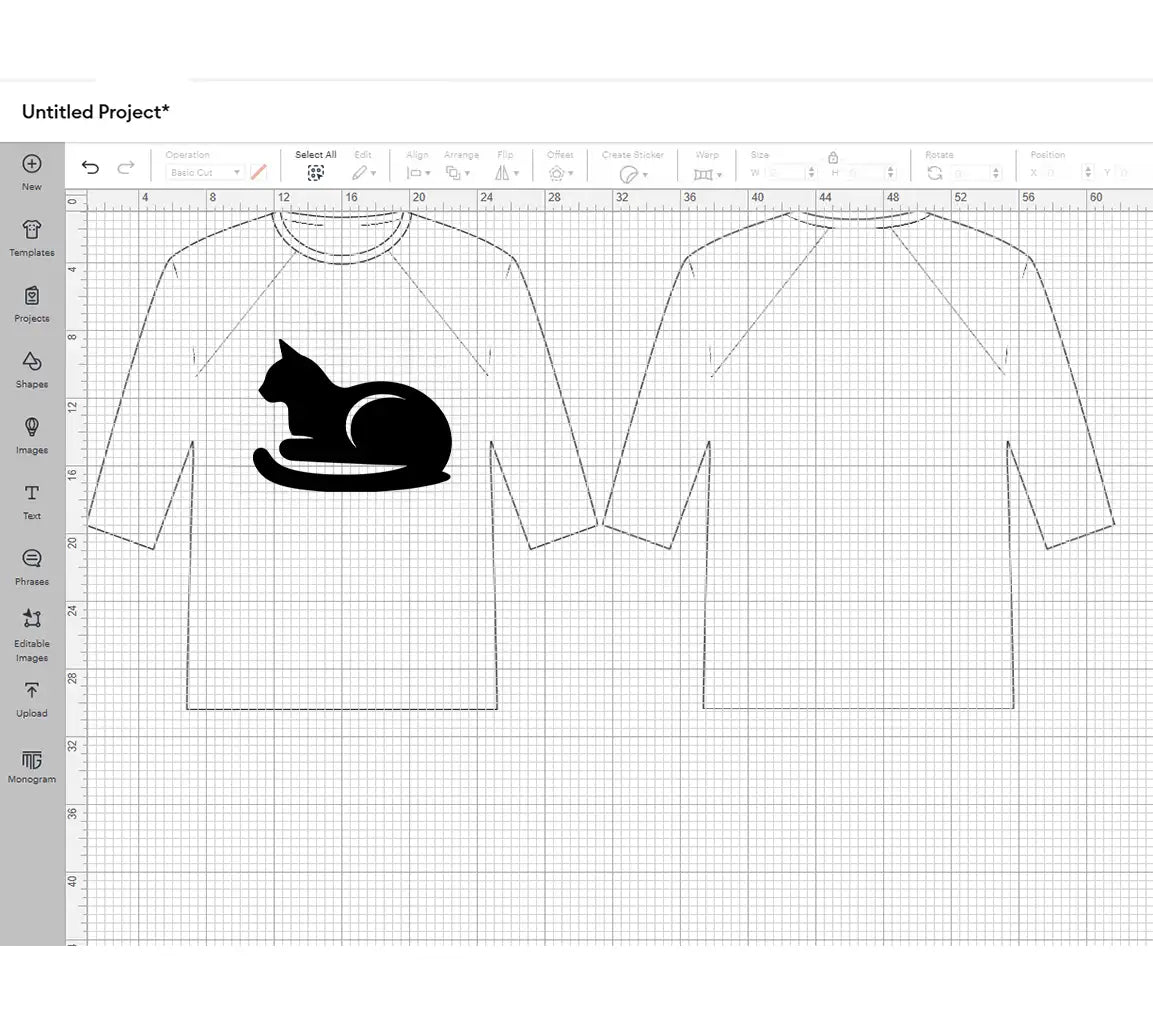Open the Arrange dropdown
Image resolution: width=1153 pixels, height=1024 pixels.
coord(457,173)
